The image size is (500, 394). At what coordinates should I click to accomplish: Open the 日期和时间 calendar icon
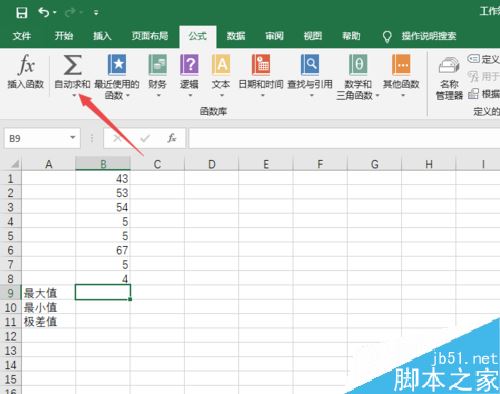[261, 65]
